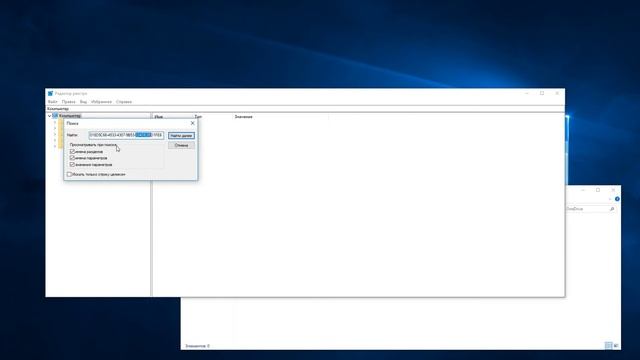Select the Компьютер computer icon in tree
640x360 pixels.
[x=55, y=116]
